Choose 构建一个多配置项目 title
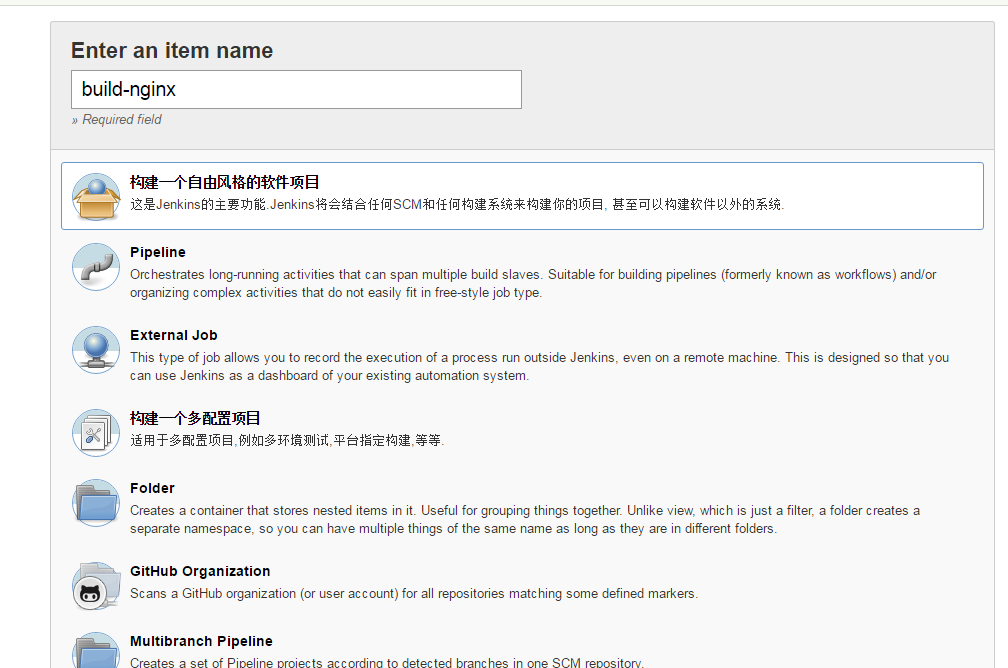1008x668 pixels. tap(195, 419)
